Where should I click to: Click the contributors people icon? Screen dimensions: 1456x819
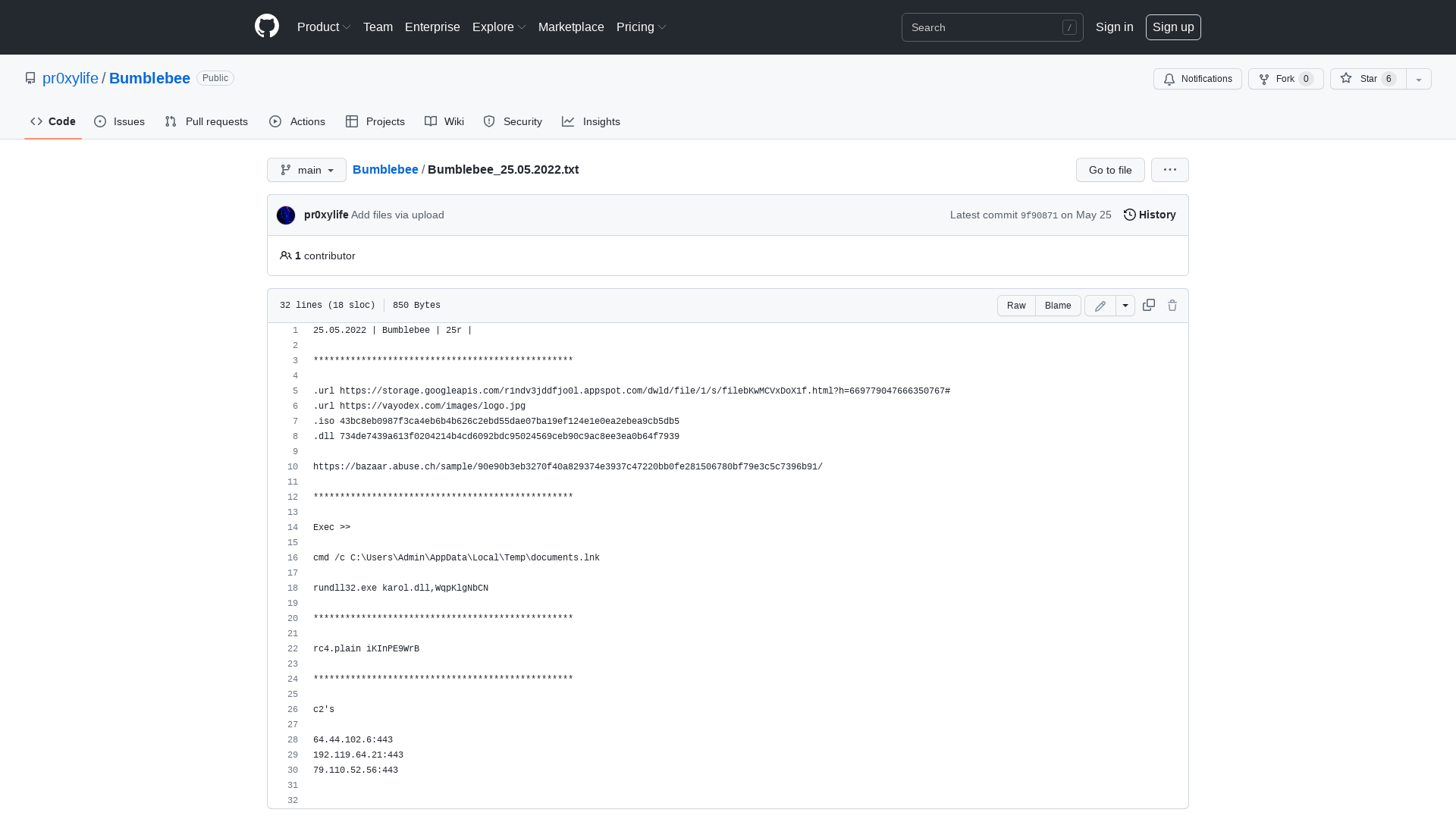pos(286,256)
